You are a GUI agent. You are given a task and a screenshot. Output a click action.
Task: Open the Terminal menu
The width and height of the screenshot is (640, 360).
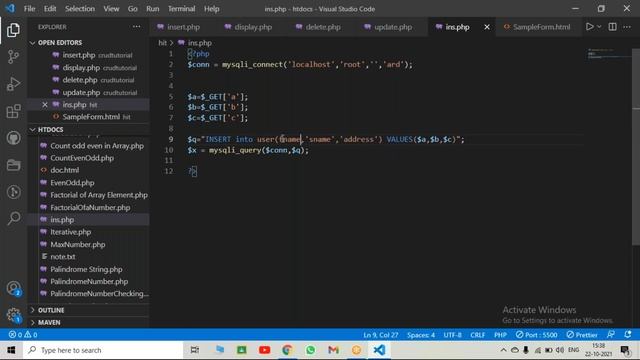[x=181, y=9]
